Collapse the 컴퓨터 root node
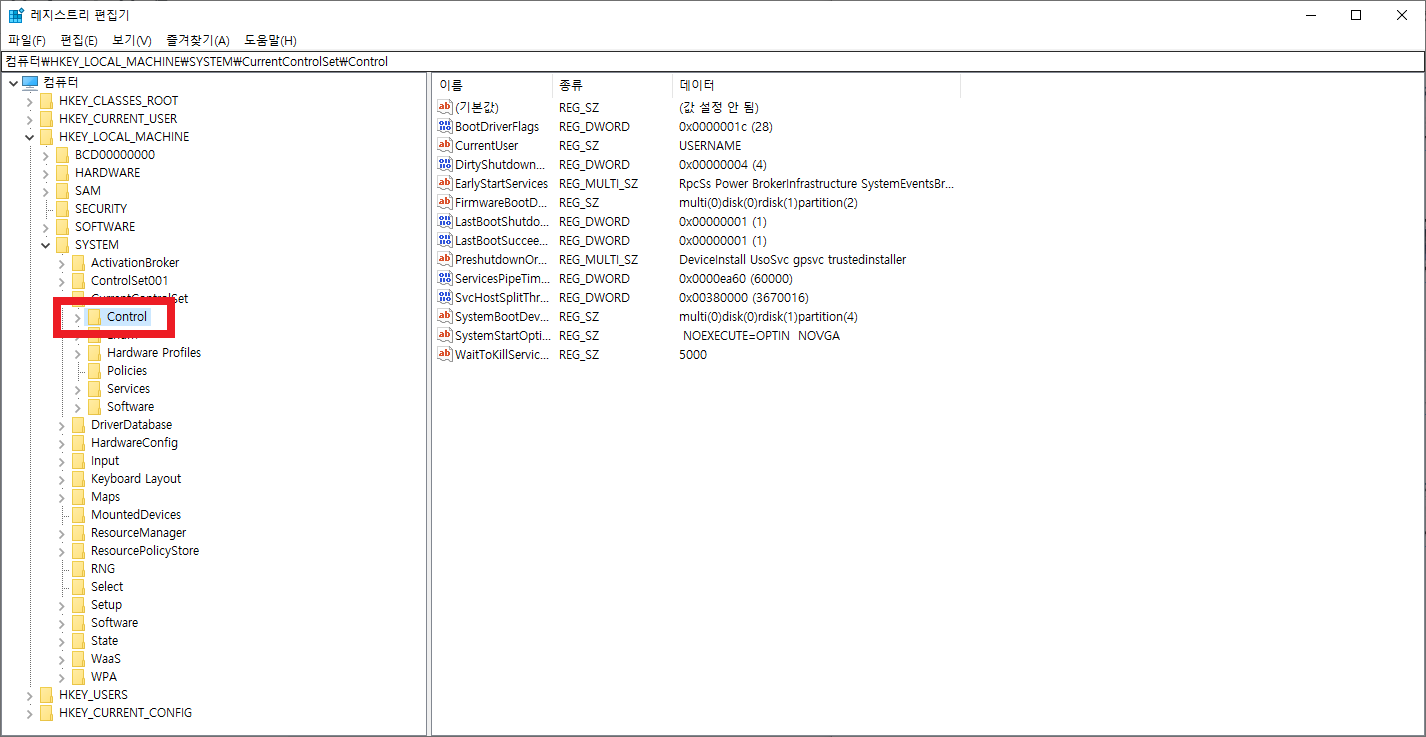Screen dimensions: 1426x737 coord(12,82)
